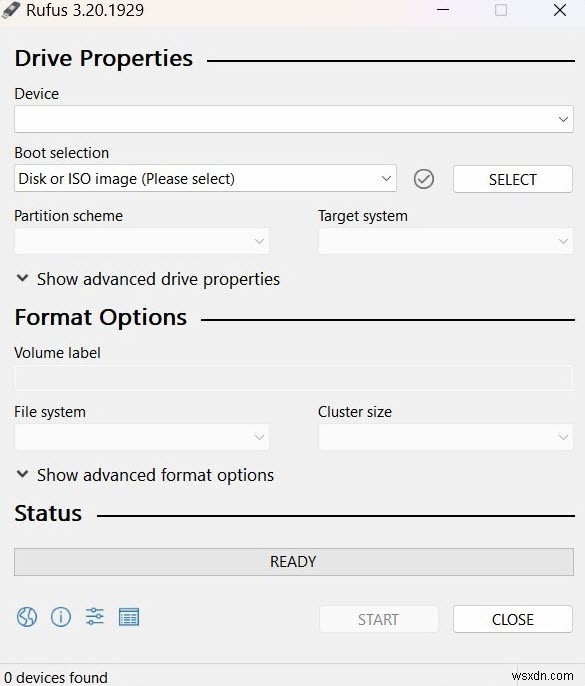
Task: Open the Cluster size dropdown
Action: tap(445, 437)
